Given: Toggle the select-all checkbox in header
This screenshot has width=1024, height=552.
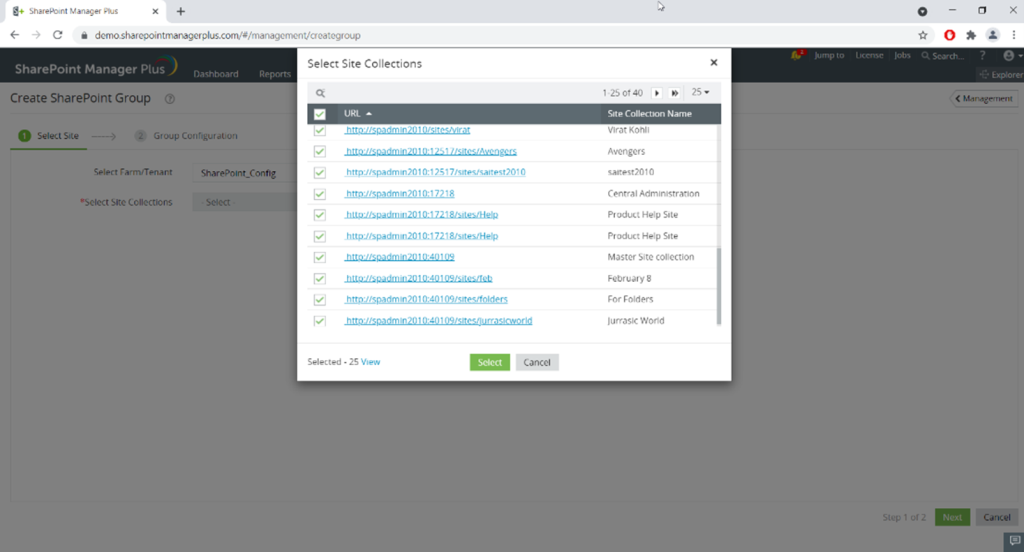Looking at the screenshot, I should pyautogui.click(x=319, y=114).
